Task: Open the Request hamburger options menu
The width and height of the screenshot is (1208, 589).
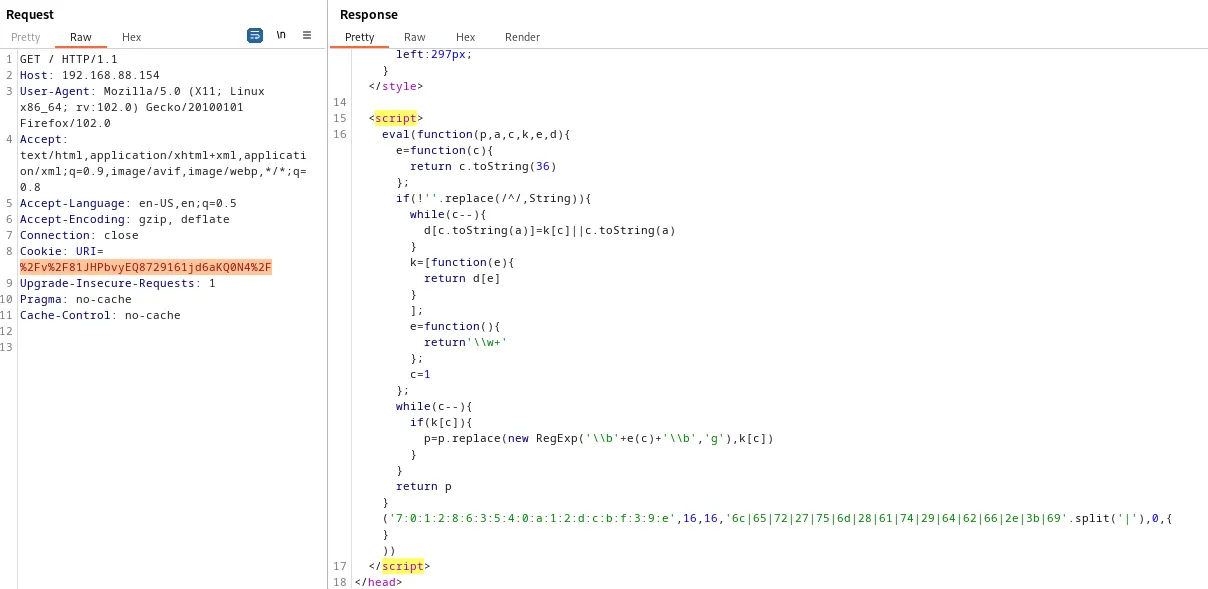Action: coord(307,35)
